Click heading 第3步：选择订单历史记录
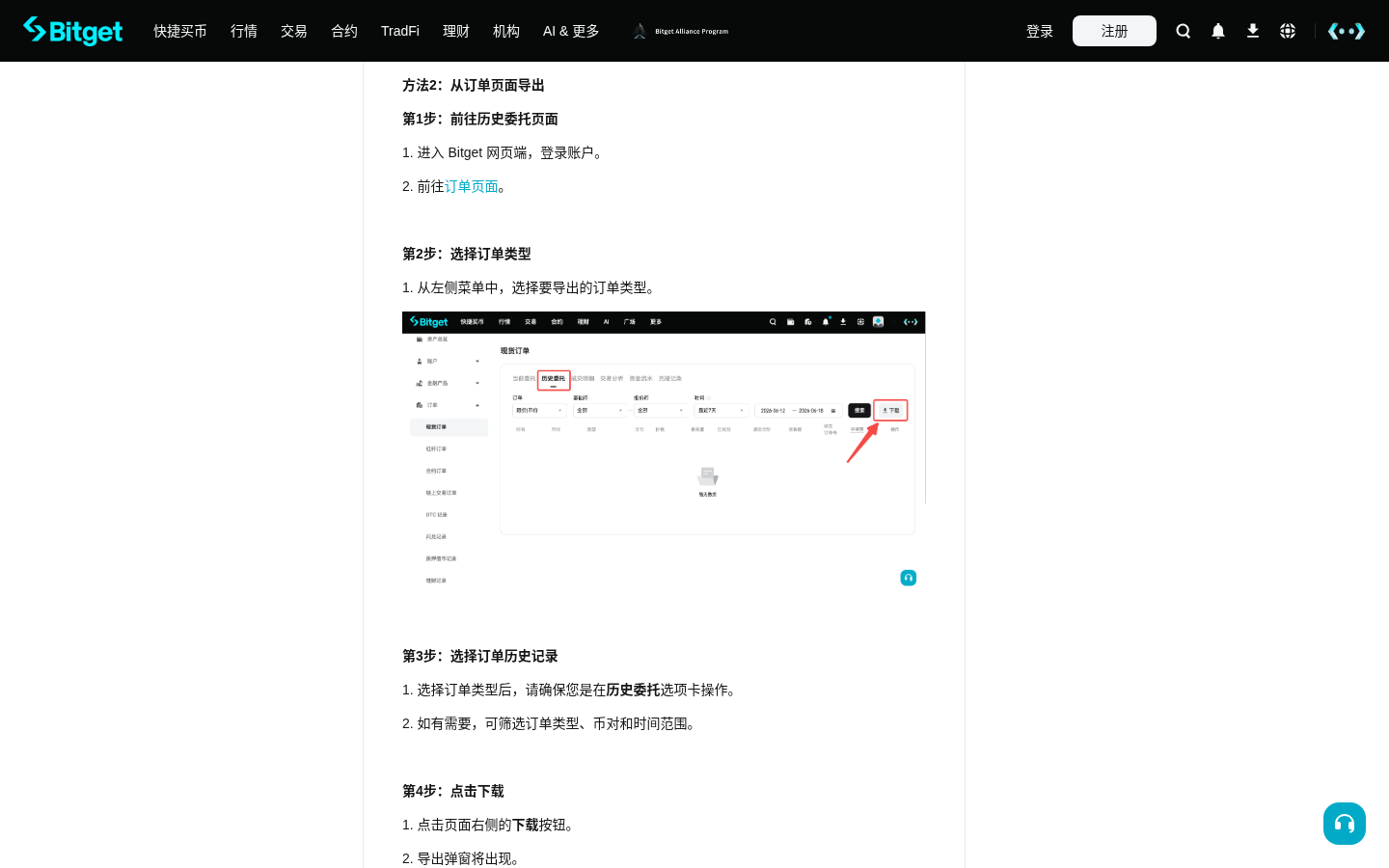The width and height of the screenshot is (1389, 868). coord(480,656)
